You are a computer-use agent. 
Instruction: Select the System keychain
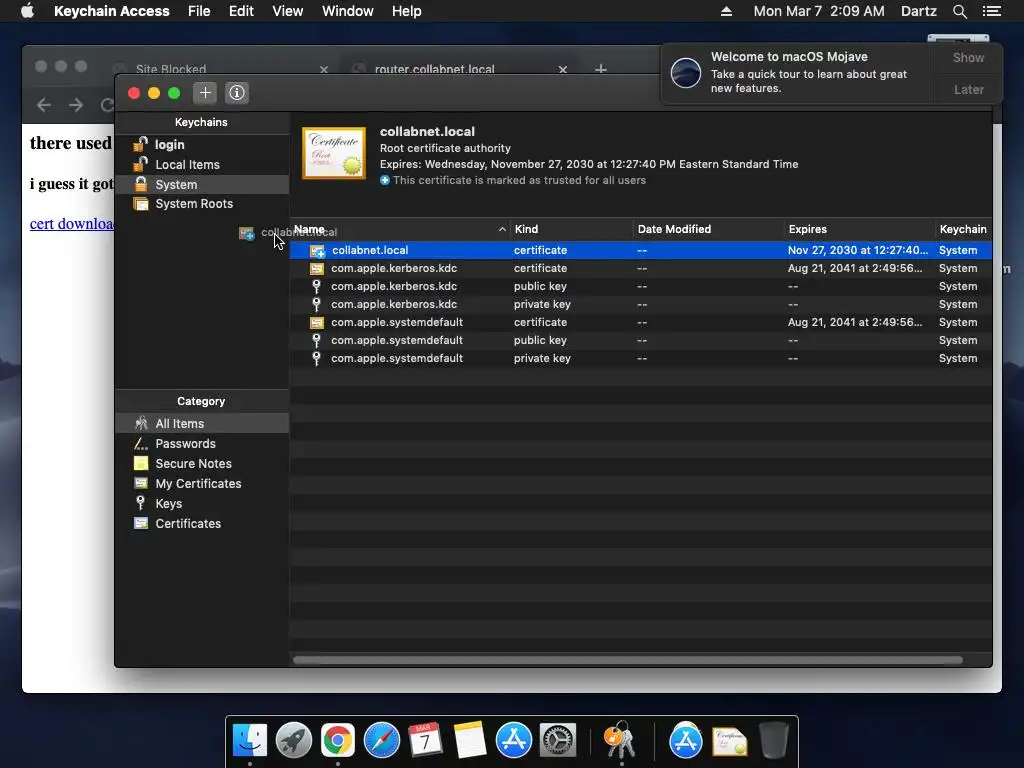click(x=202, y=184)
